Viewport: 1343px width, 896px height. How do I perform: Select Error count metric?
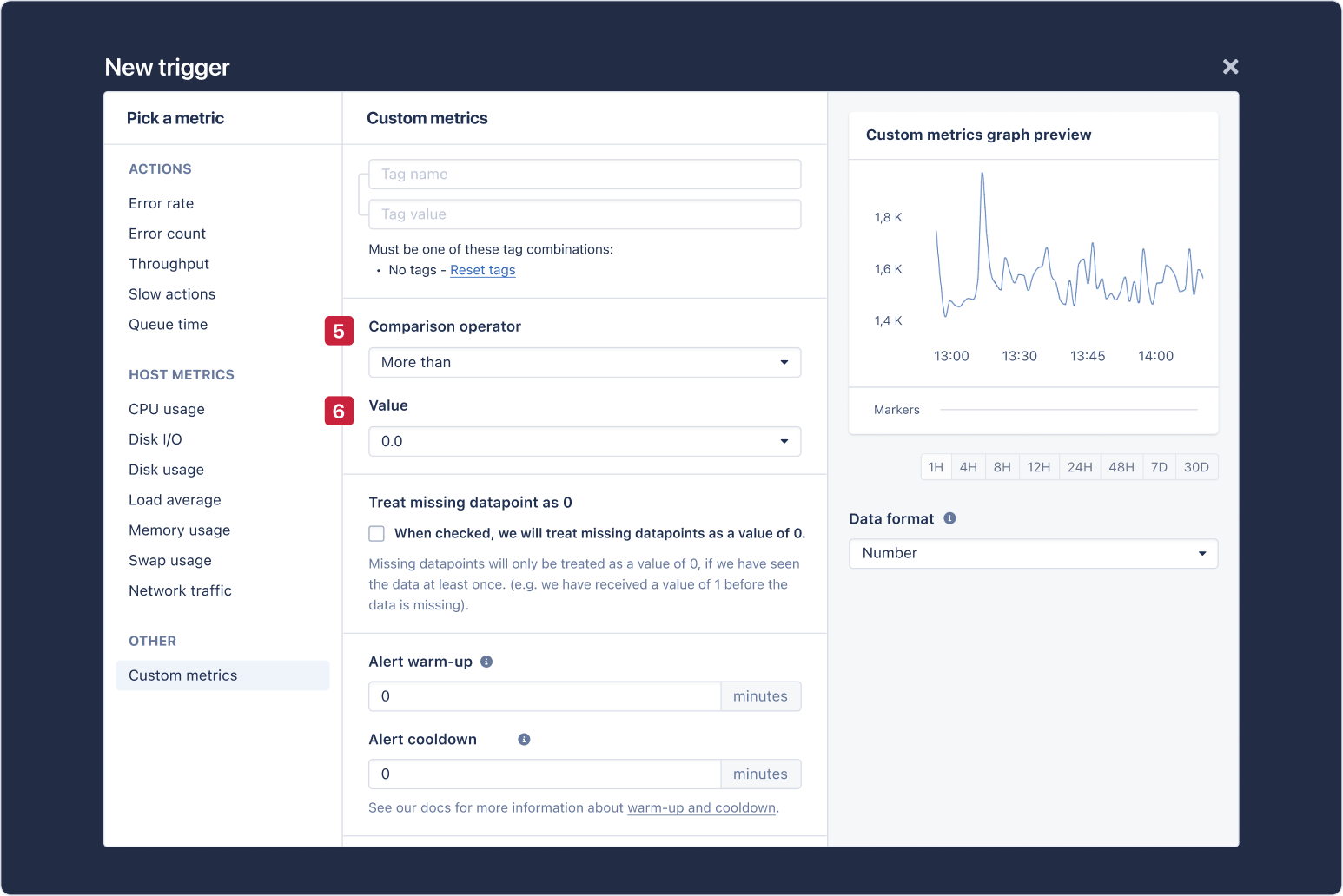pyautogui.click(x=168, y=234)
